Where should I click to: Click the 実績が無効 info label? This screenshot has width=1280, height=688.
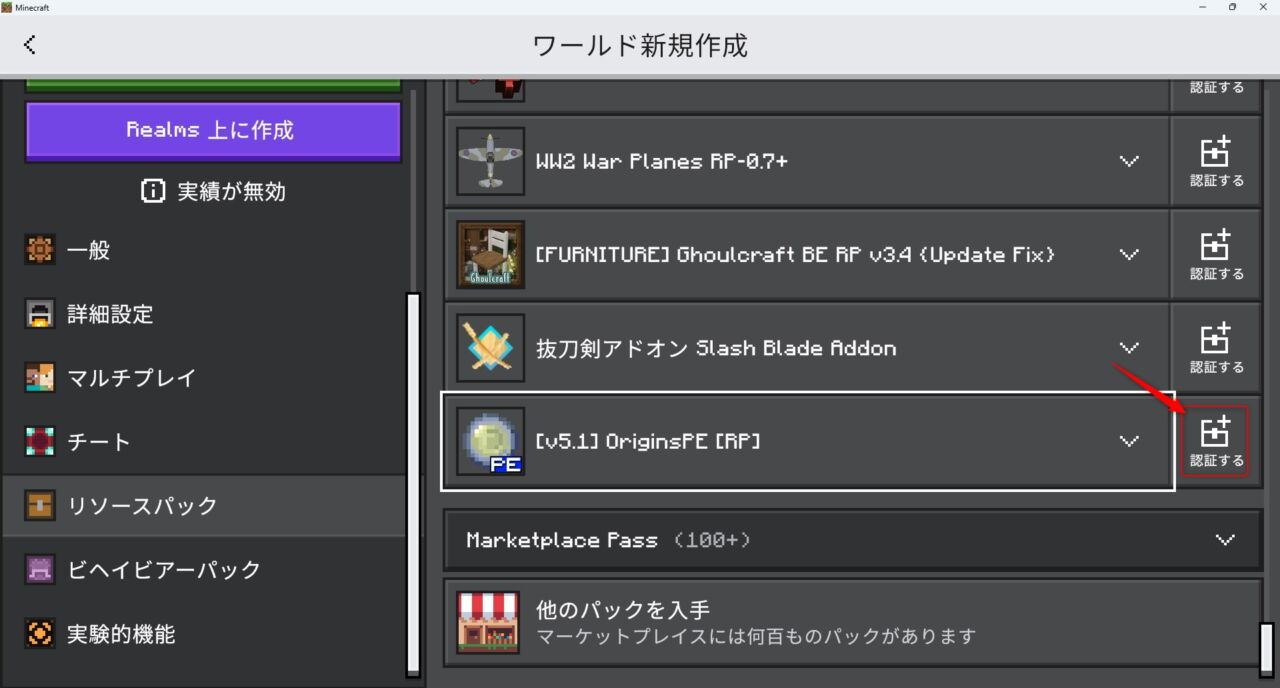213,191
